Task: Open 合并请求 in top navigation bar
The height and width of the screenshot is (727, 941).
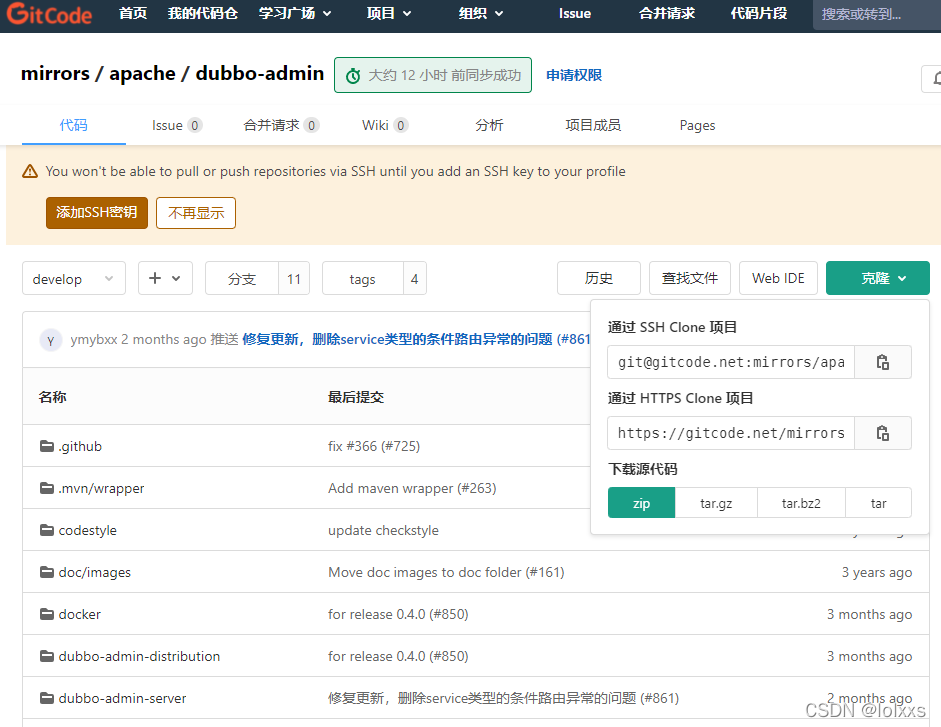Action: point(667,13)
